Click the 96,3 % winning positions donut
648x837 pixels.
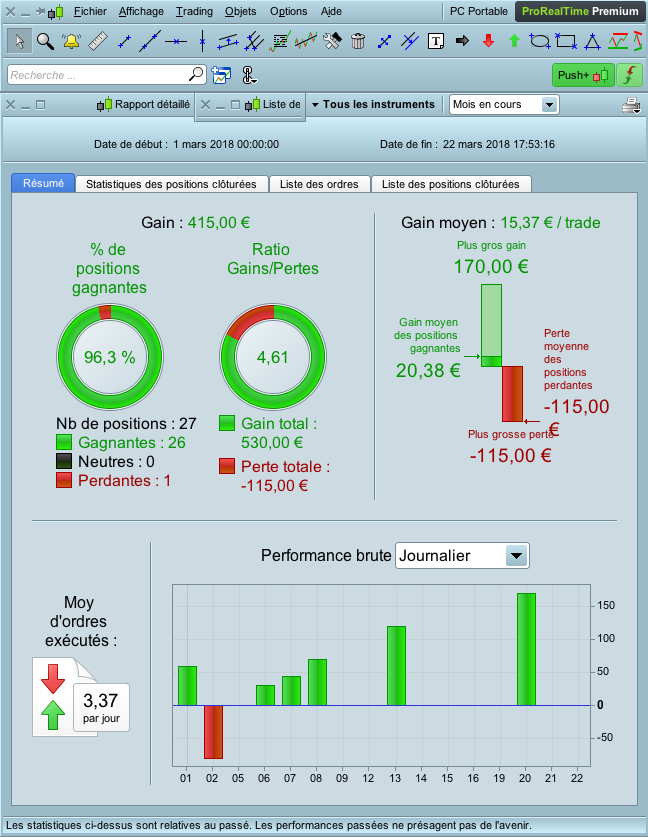point(110,357)
